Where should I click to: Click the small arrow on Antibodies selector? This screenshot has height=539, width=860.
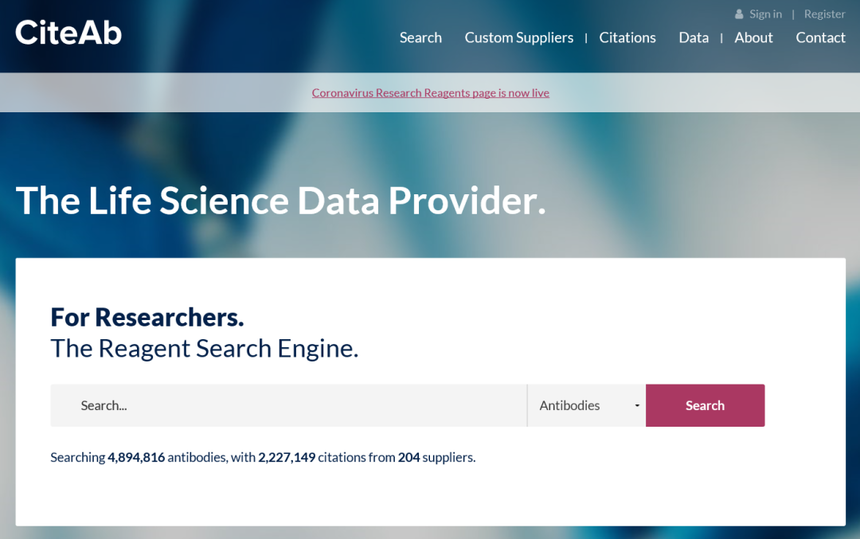[x=637, y=406]
